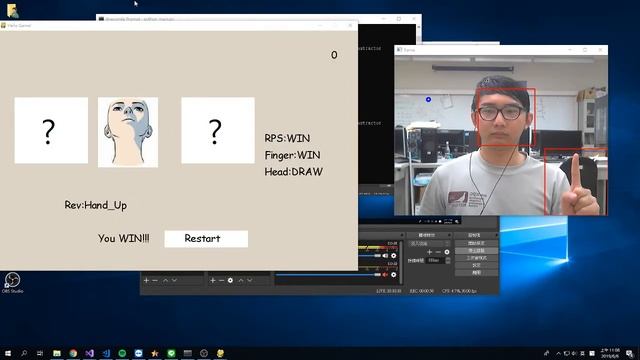The height and width of the screenshot is (360, 640).
Task: Move source down in OBS Sources panel
Action: click(250, 280)
